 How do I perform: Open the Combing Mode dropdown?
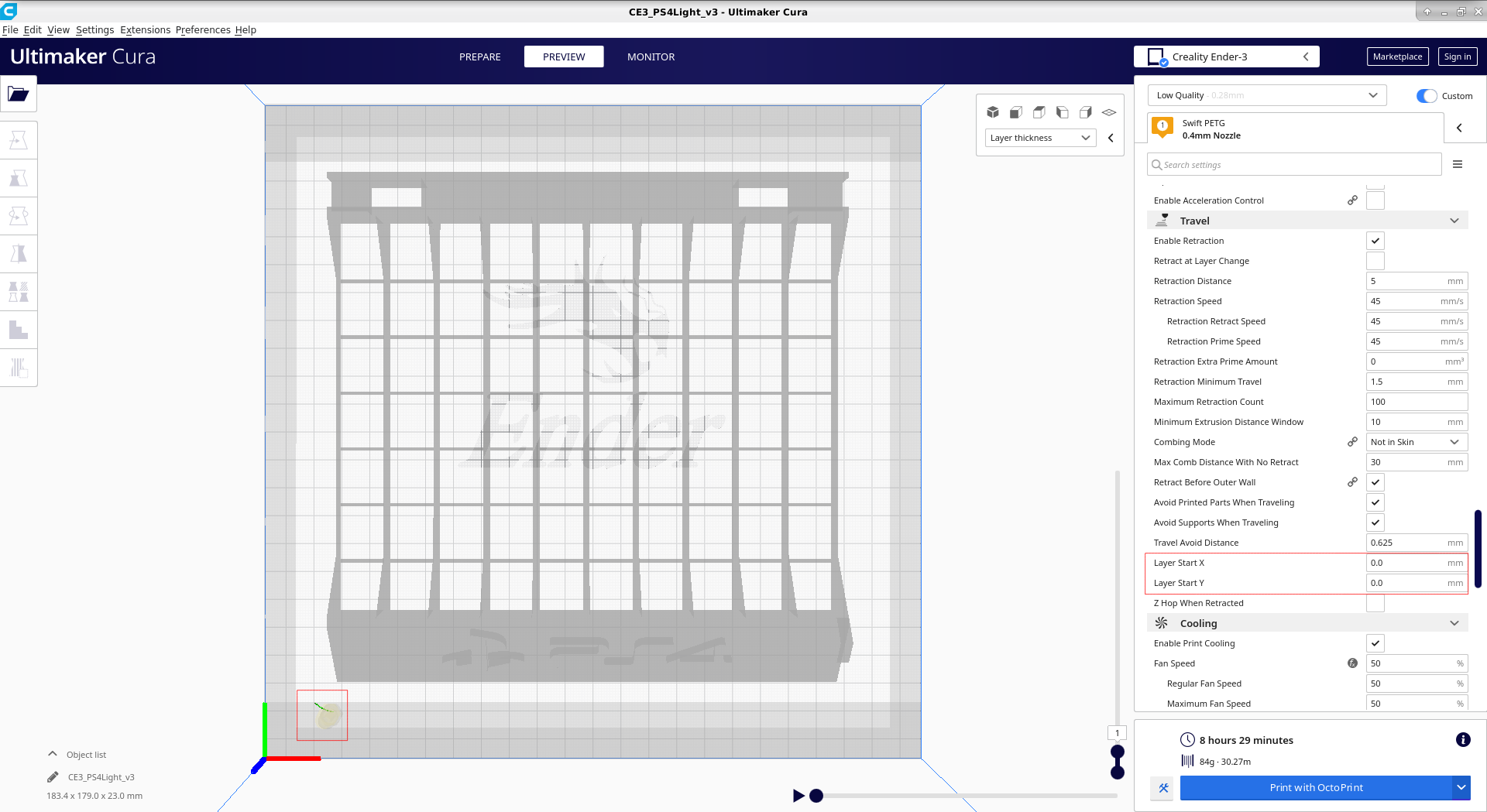(1417, 442)
